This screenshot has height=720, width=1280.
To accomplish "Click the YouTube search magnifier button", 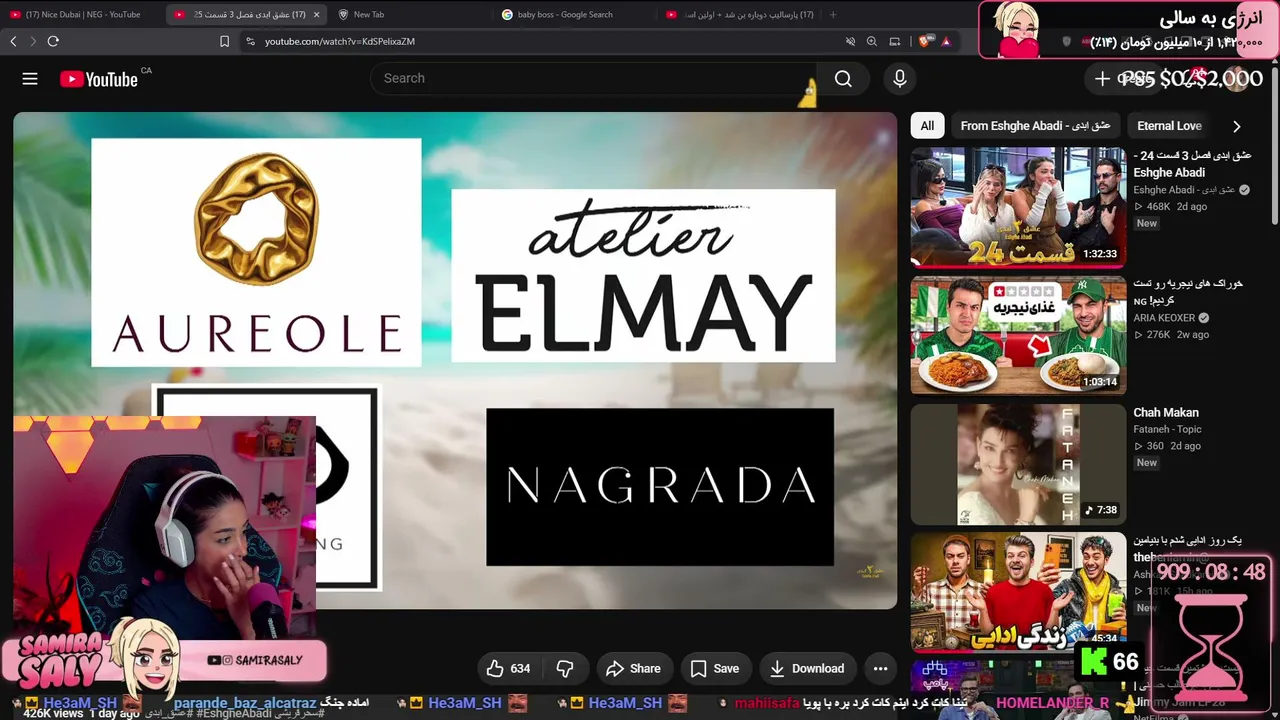I will (x=843, y=79).
